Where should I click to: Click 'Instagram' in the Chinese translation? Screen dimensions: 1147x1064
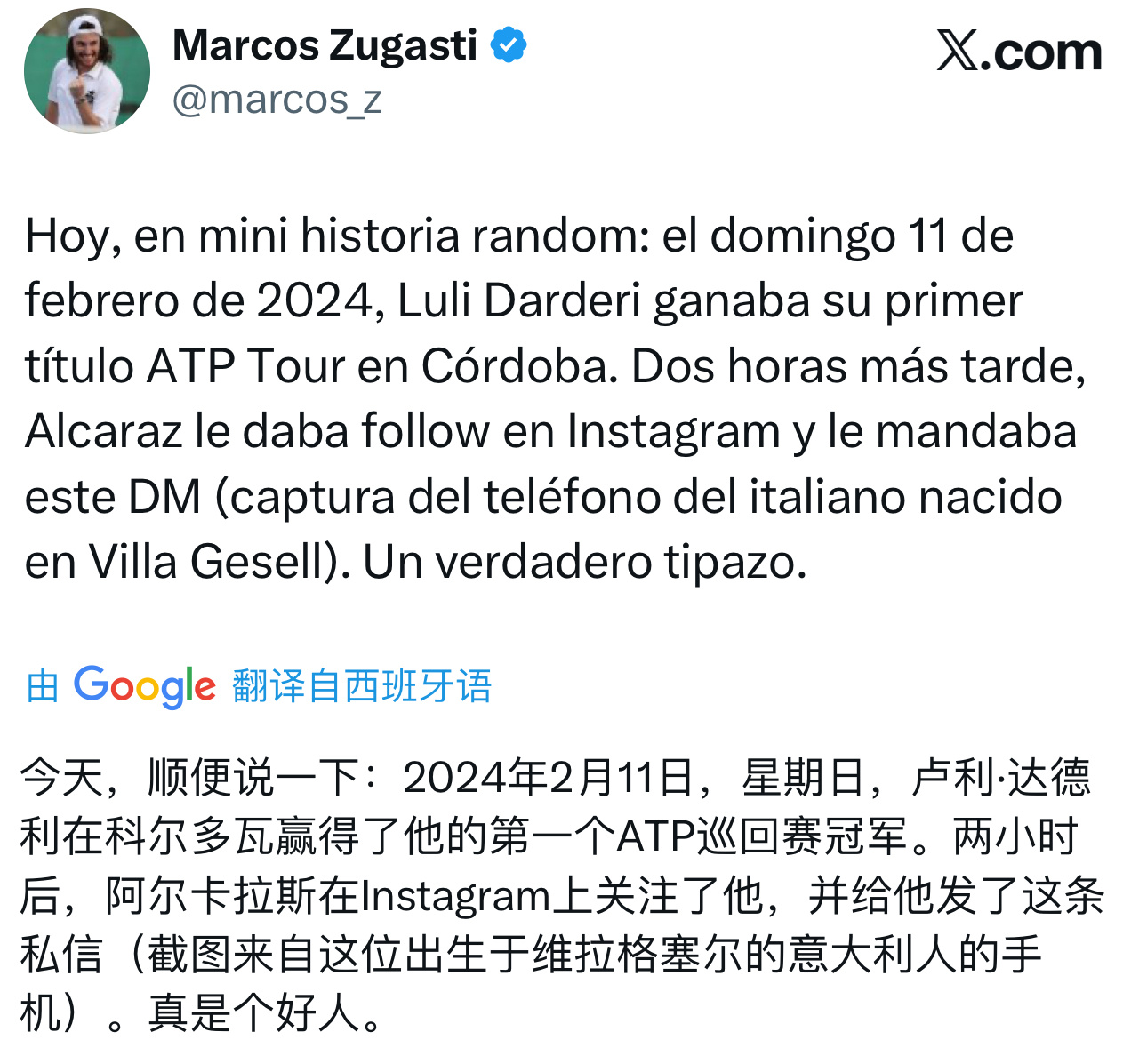456,896
